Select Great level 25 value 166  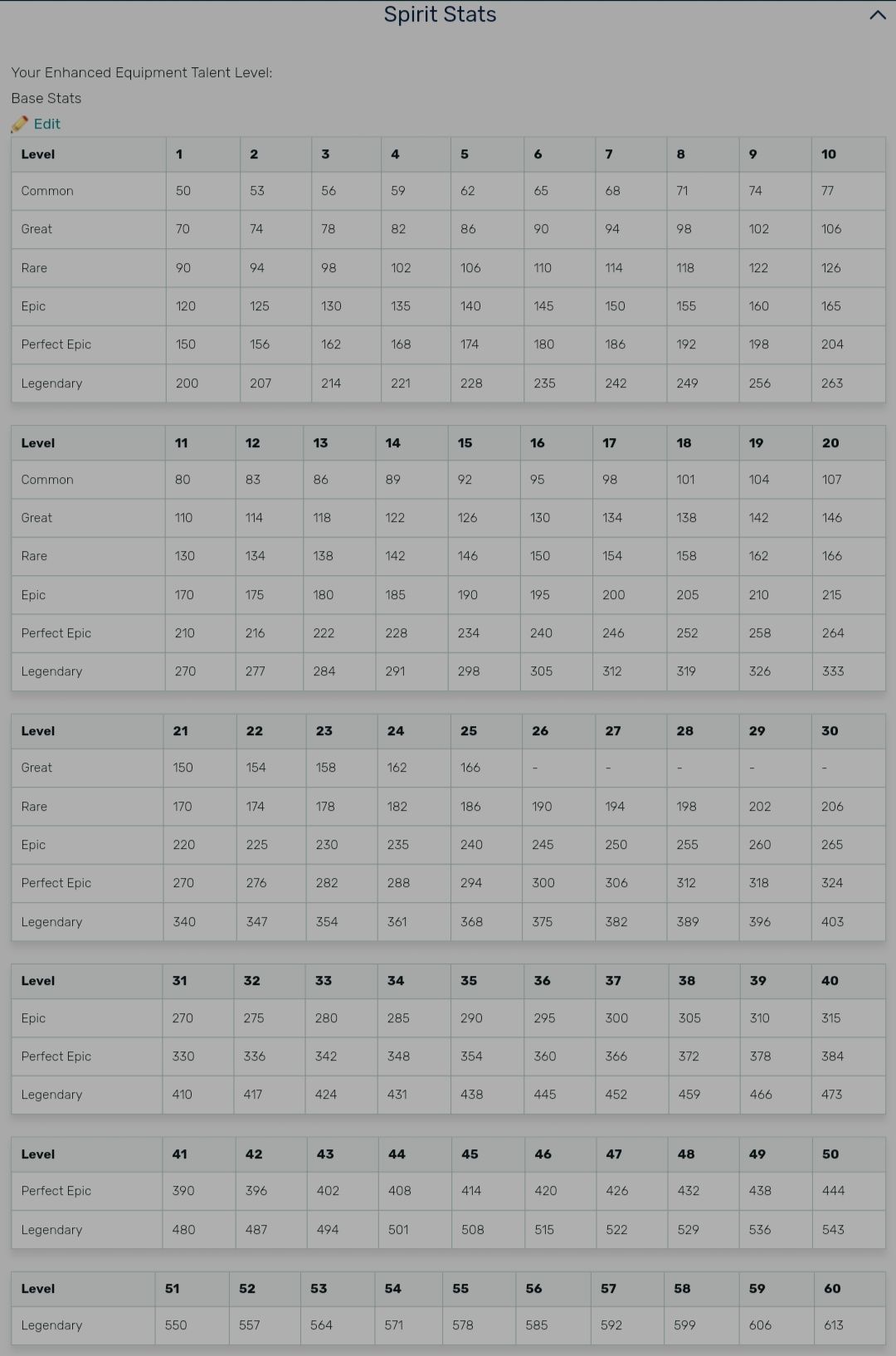pyautogui.click(x=470, y=768)
